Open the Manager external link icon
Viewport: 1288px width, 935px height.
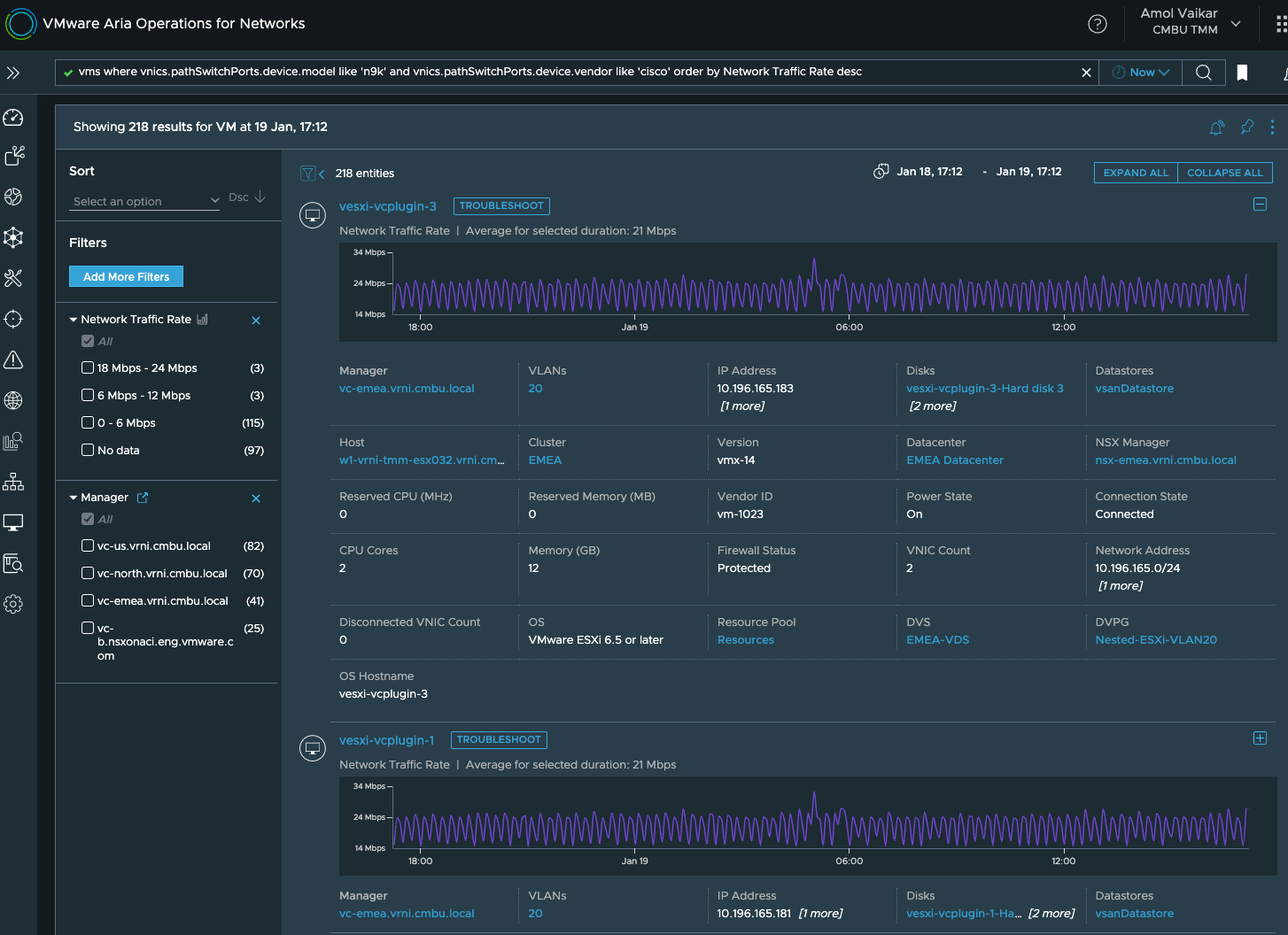pyautogui.click(x=142, y=498)
